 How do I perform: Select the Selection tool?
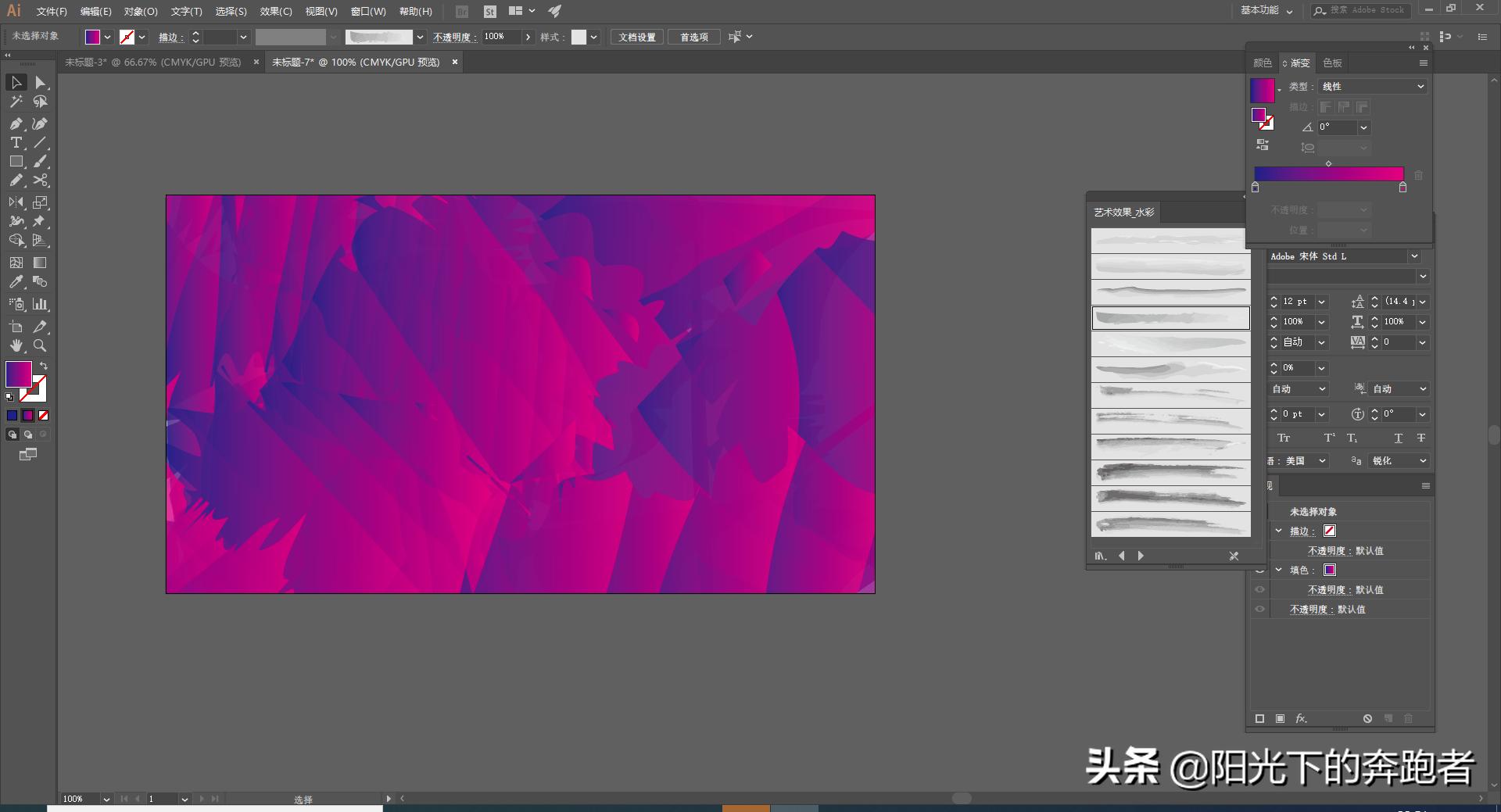point(16,82)
